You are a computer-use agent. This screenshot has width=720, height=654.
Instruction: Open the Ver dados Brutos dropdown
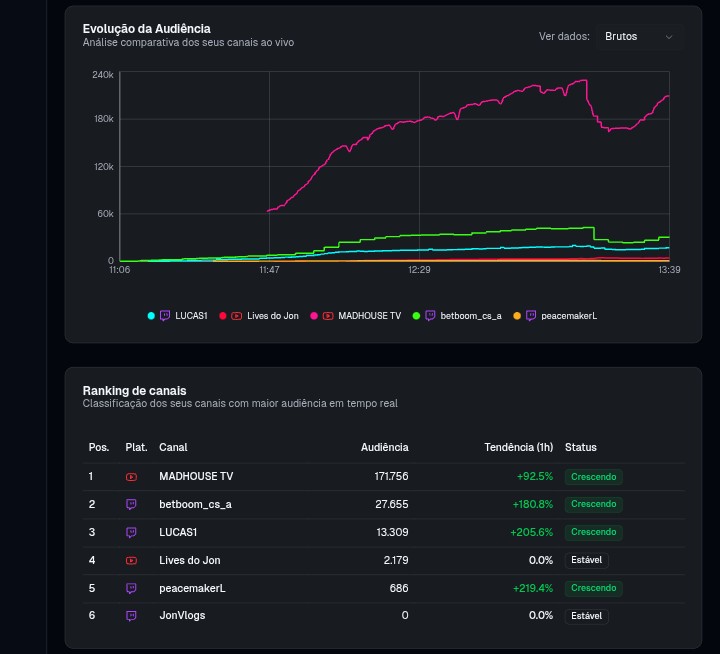(x=638, y=37)
